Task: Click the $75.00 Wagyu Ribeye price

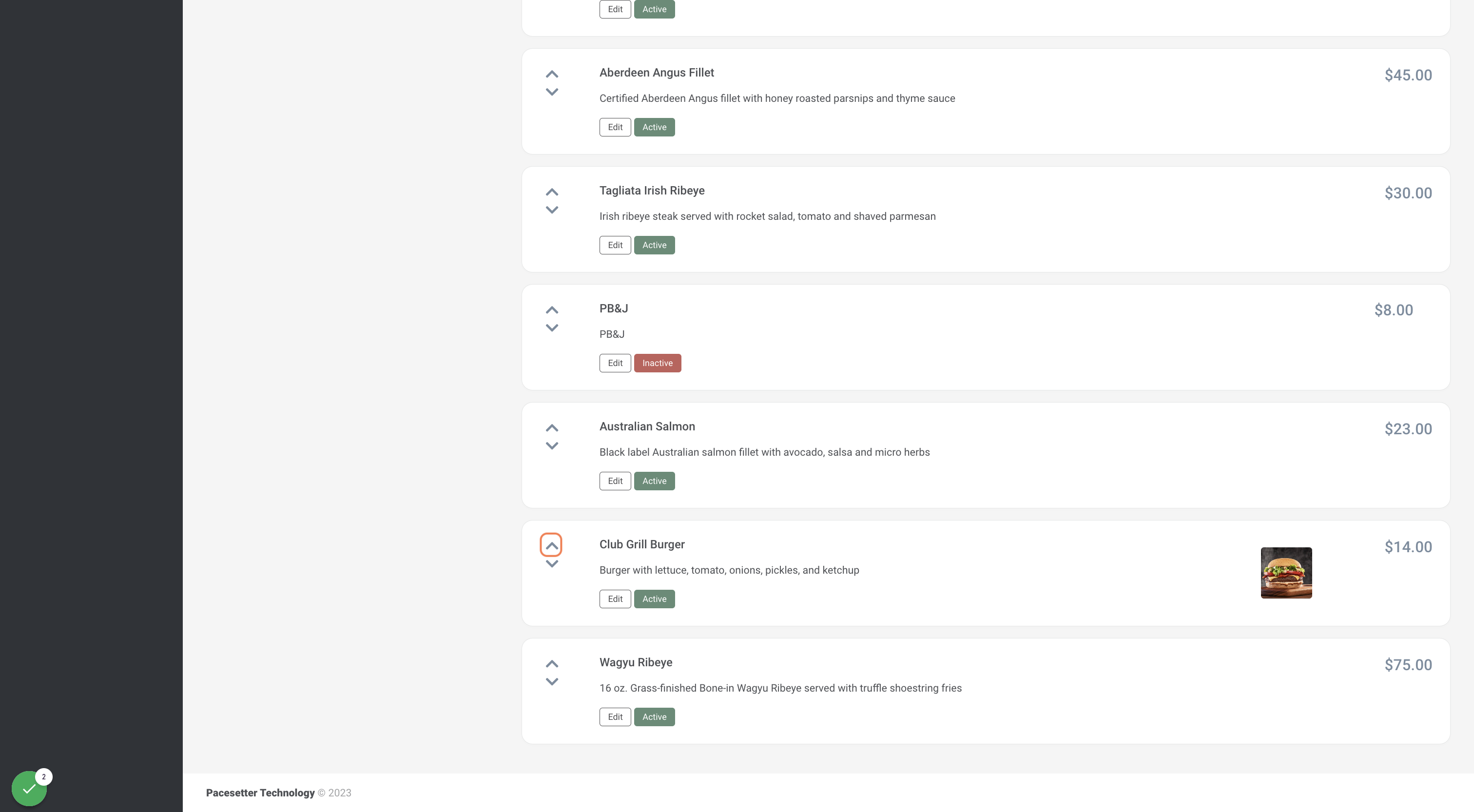Action: pyautogui.click(x=1408, y=664)
